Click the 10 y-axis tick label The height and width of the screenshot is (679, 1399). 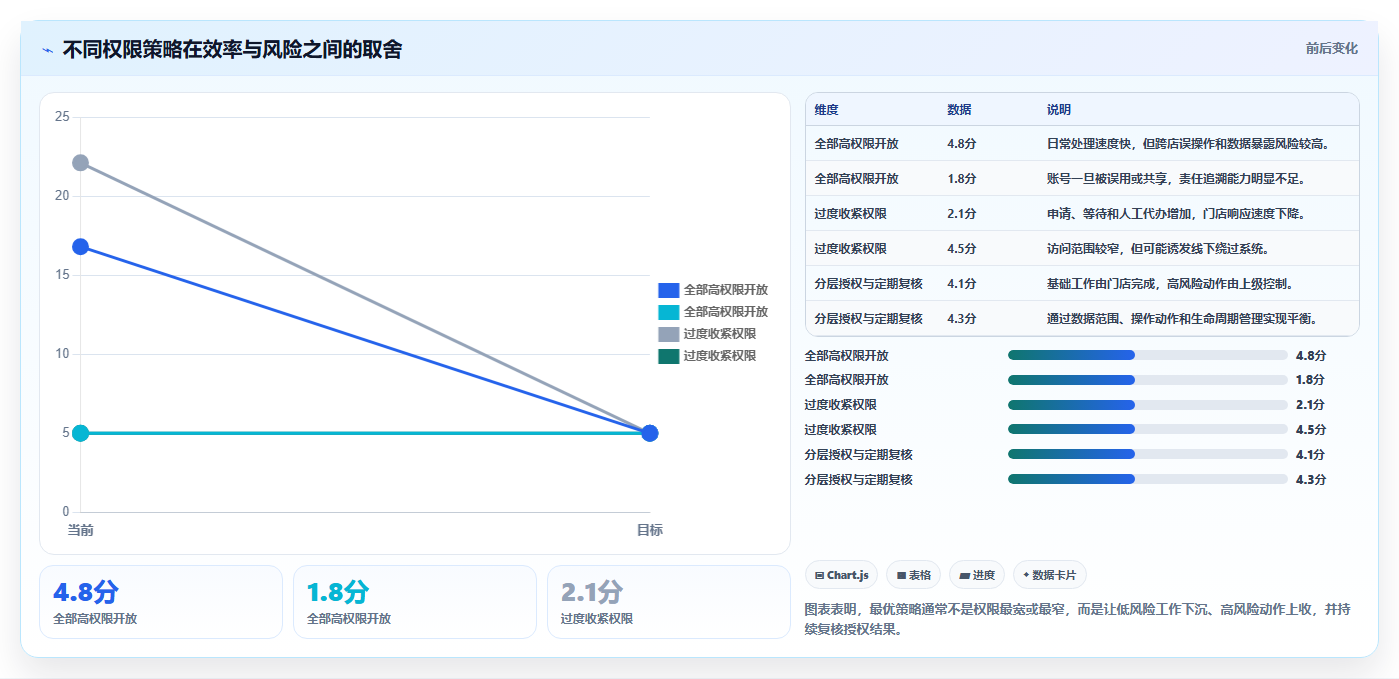click(62, 354)
